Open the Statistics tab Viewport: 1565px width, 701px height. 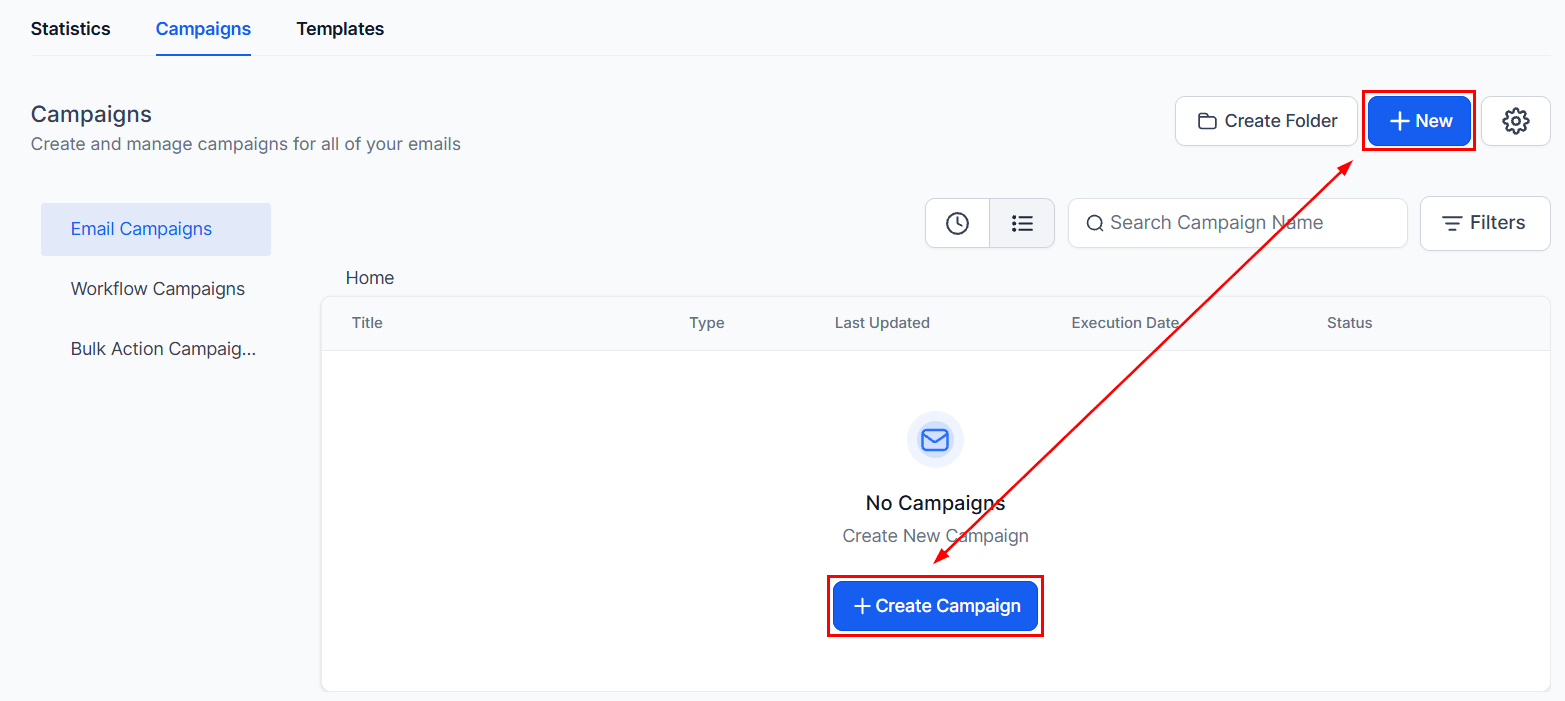(x=71, y=29)
